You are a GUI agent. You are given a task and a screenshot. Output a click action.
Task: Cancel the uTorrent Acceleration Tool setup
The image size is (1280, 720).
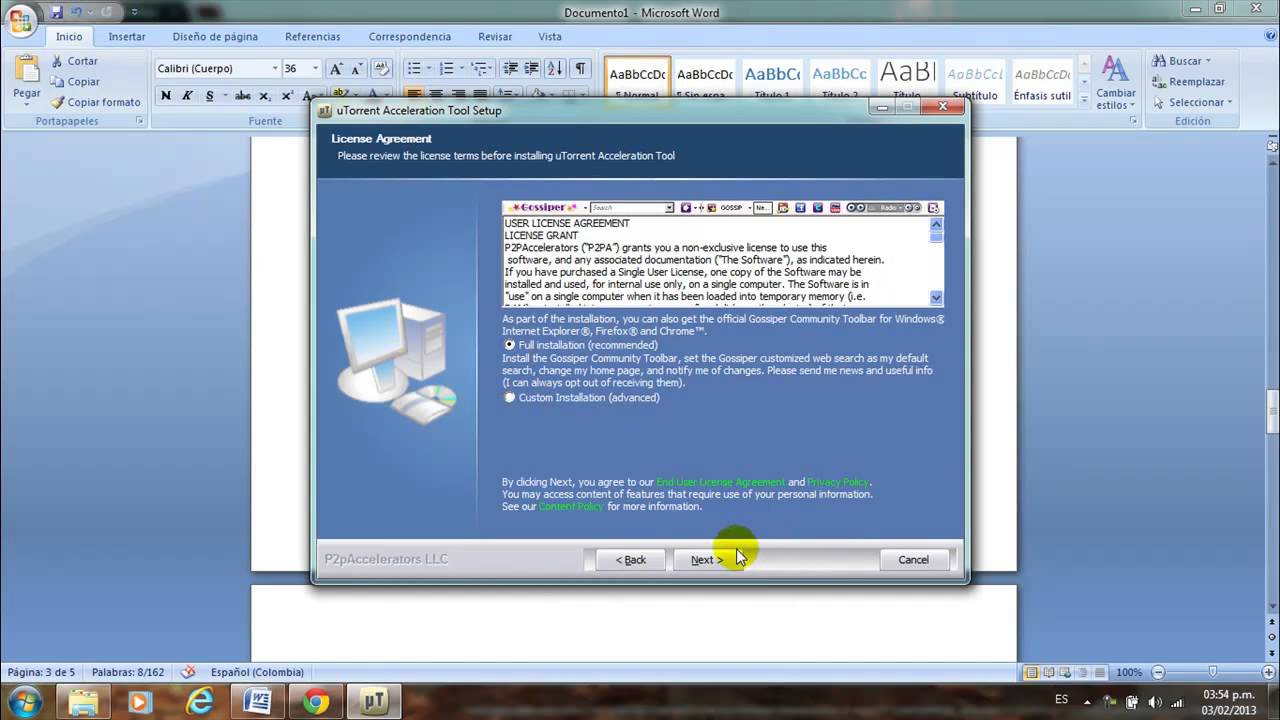(913, 560)
